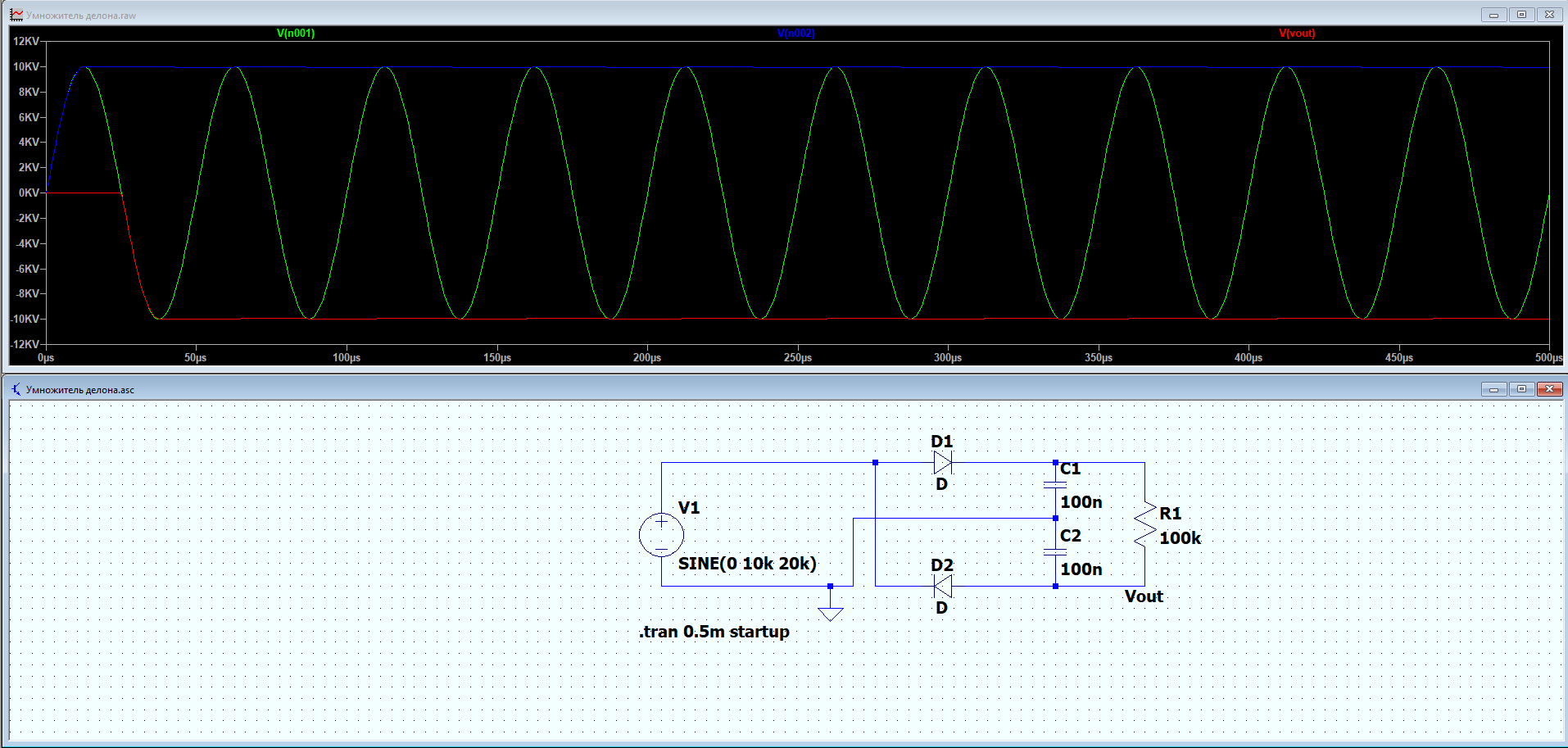Click the V(n001) green trace label

(x=296, y=34)
